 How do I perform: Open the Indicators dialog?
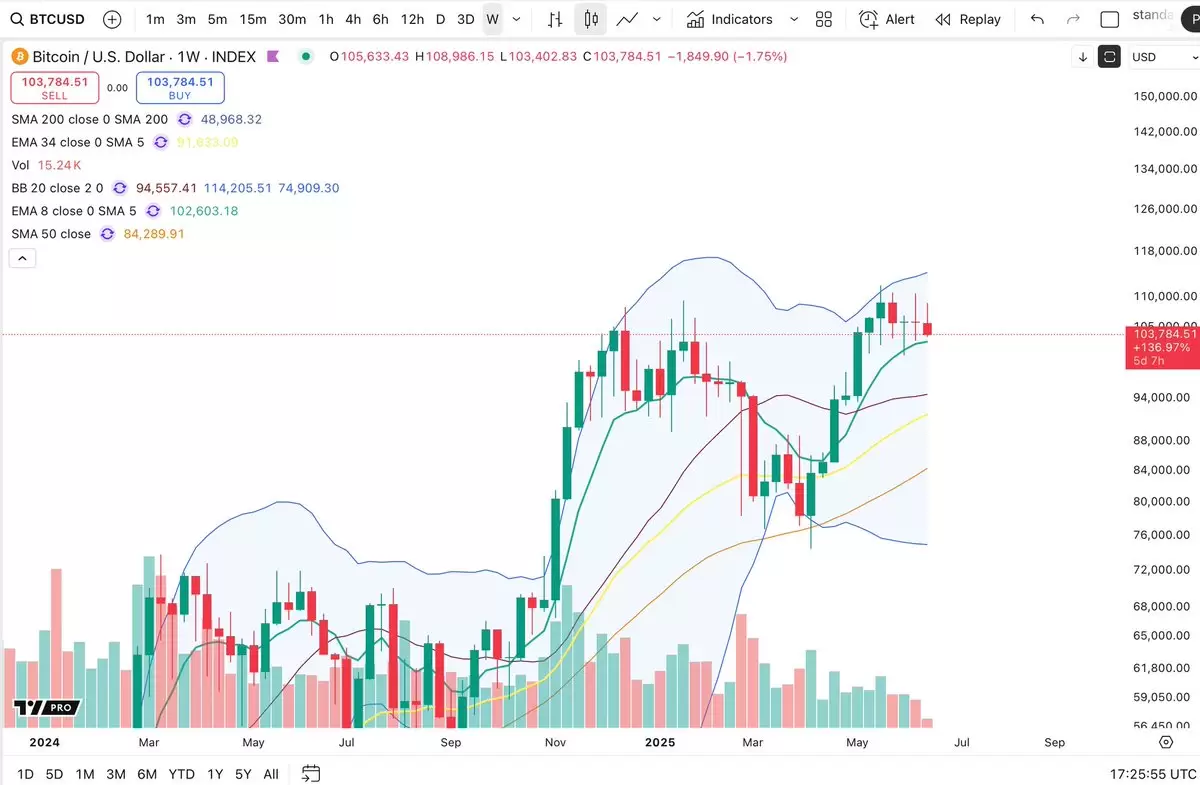[x=729, y=19]
